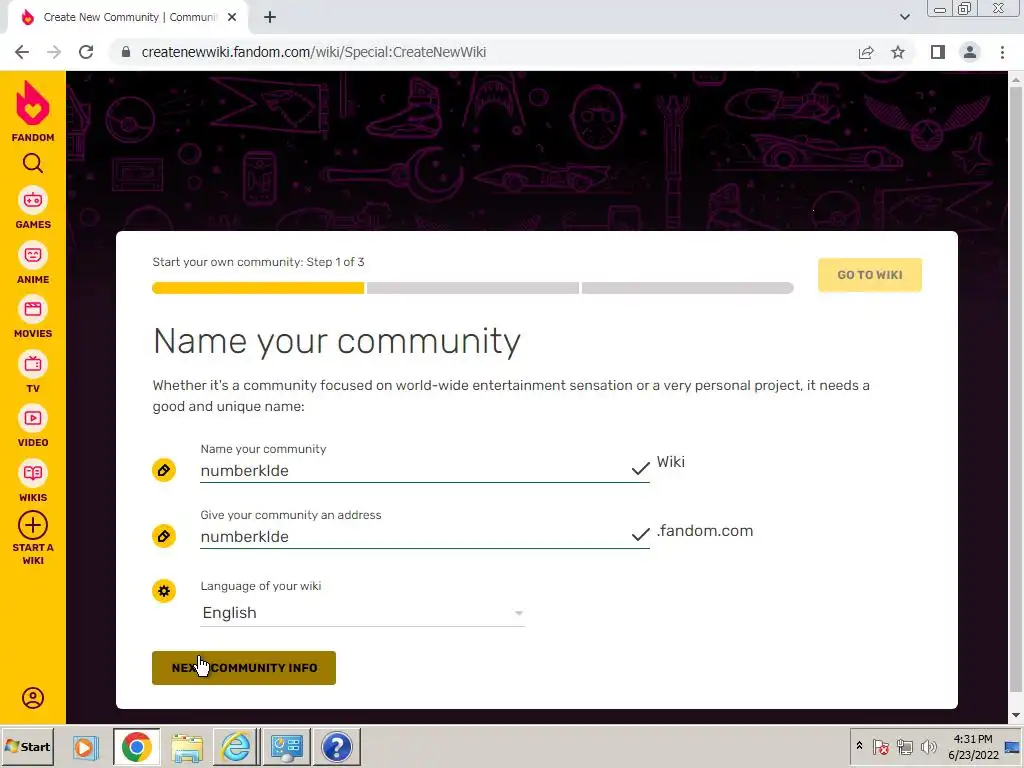Image resolution: width=1024 pixels, height=768 pixels.
Task: Select the Create New Community tab
Action: (x=129, y=18)
